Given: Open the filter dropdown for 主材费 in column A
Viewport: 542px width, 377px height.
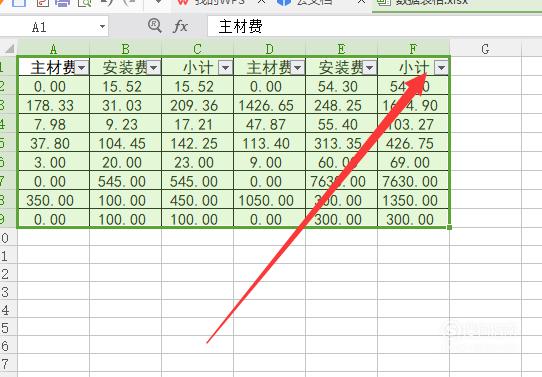Looking at the screenshot, I should [82, 68].
